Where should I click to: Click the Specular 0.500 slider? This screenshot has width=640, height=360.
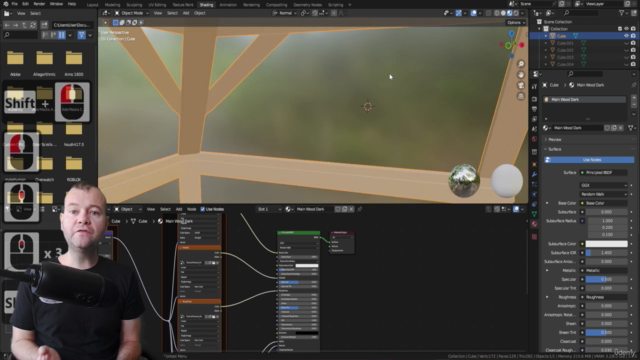click(x=607, y=279)
